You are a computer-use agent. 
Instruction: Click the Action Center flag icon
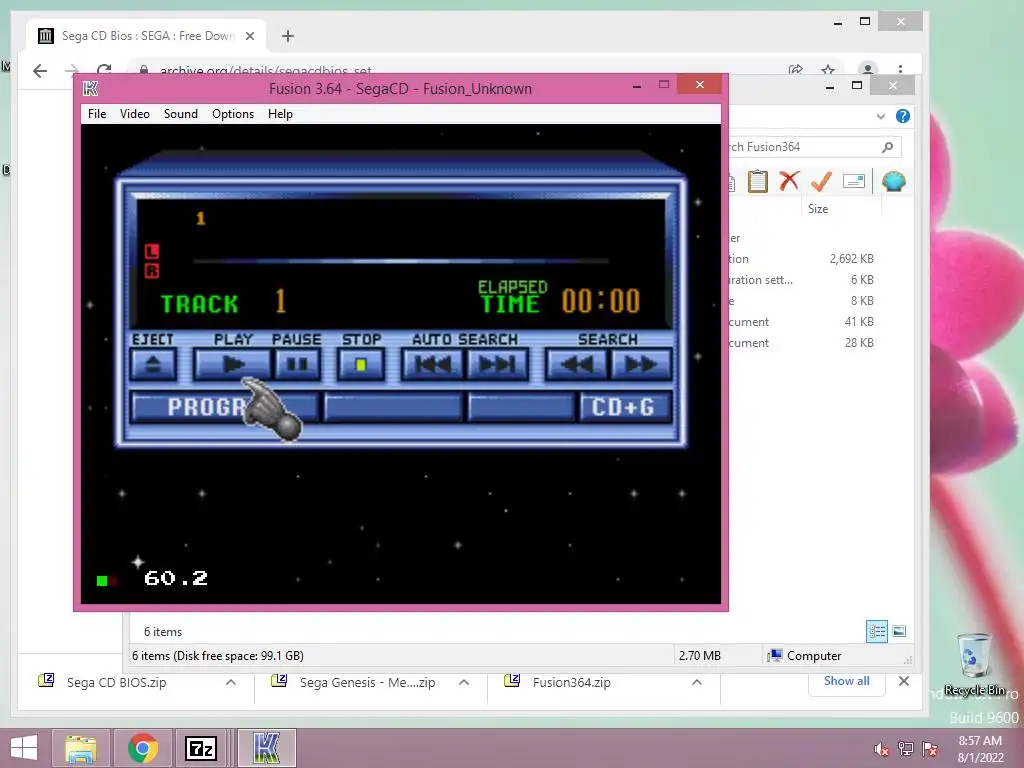[930, 749]
